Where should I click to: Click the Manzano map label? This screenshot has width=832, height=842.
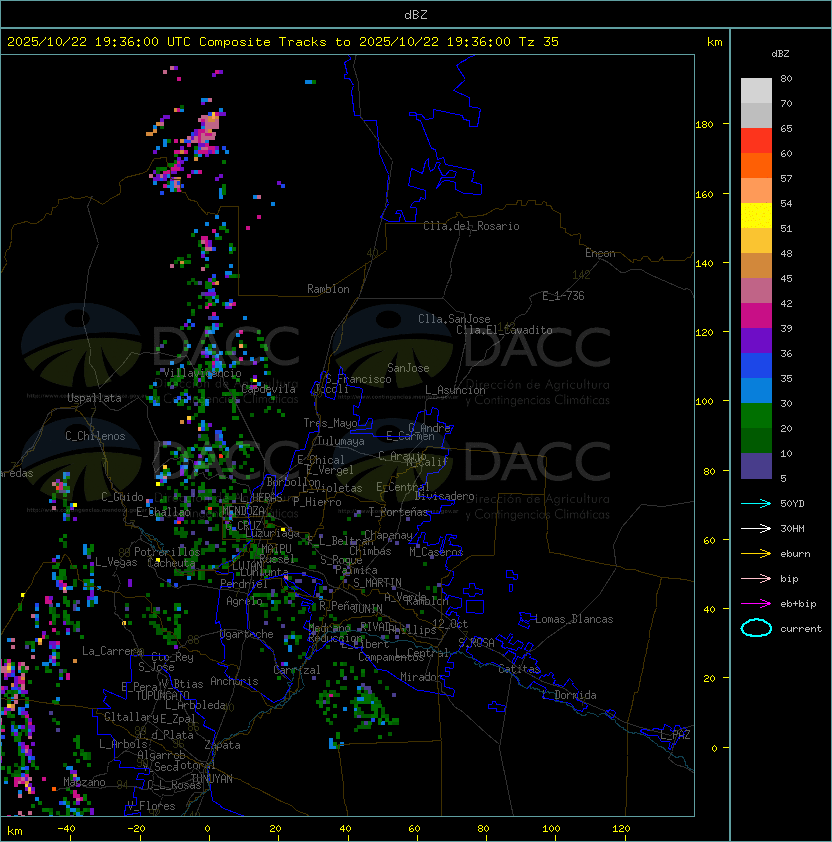pyautogui.click(x=84, y=782)
